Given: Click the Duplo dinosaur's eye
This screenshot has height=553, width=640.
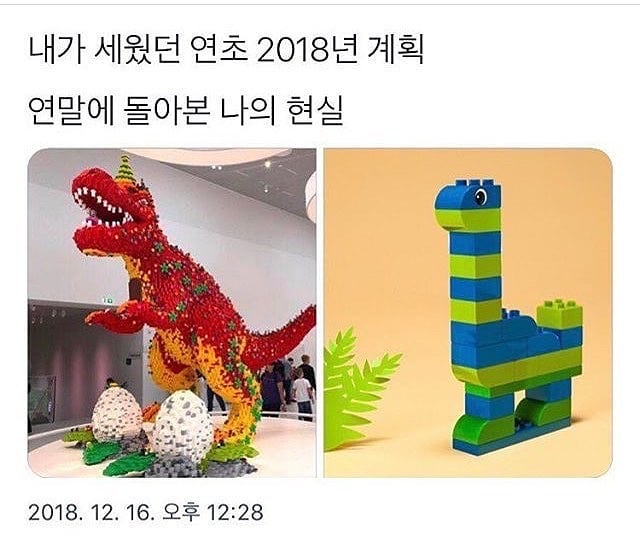Looking at the screenshot, I should 480,197.
